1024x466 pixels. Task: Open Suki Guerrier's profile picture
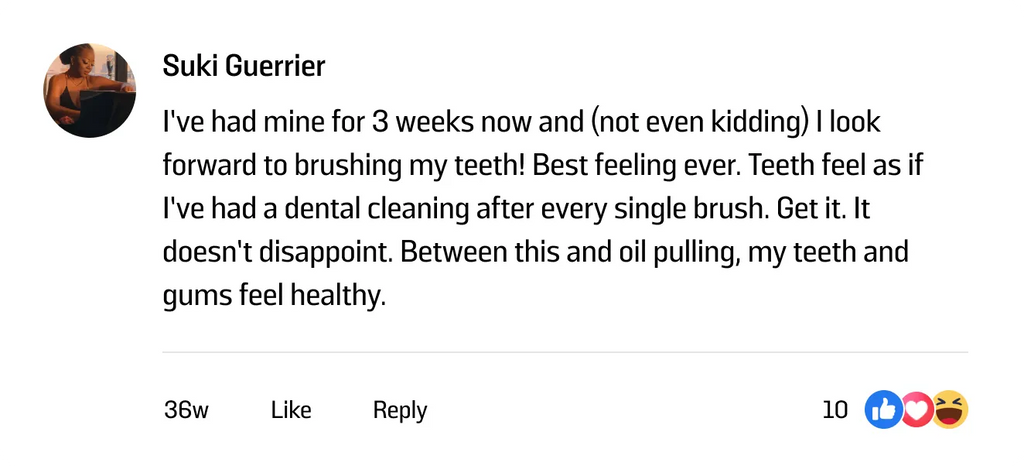coord(90,90)
